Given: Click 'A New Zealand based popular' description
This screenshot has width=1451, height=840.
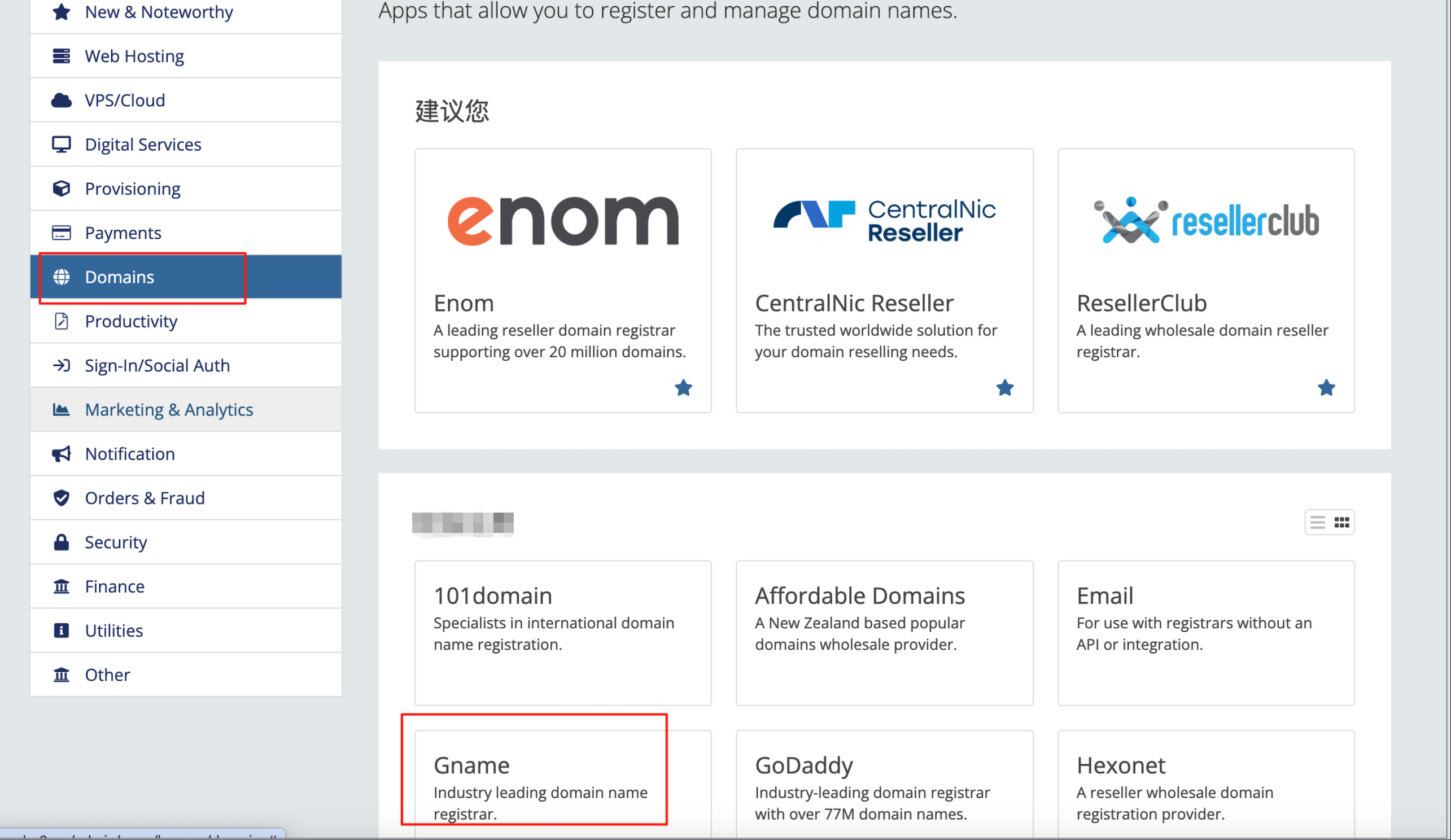Looking at the screenshot, I should [x=860, y=633].
